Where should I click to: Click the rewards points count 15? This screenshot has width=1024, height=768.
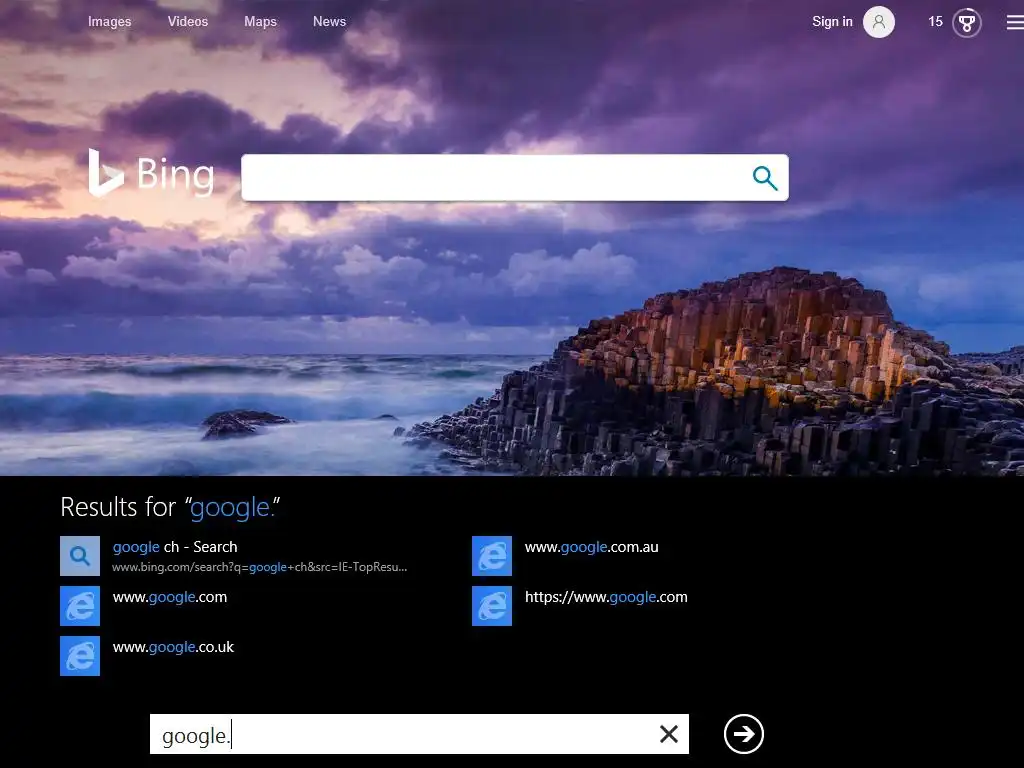point(936,22)
